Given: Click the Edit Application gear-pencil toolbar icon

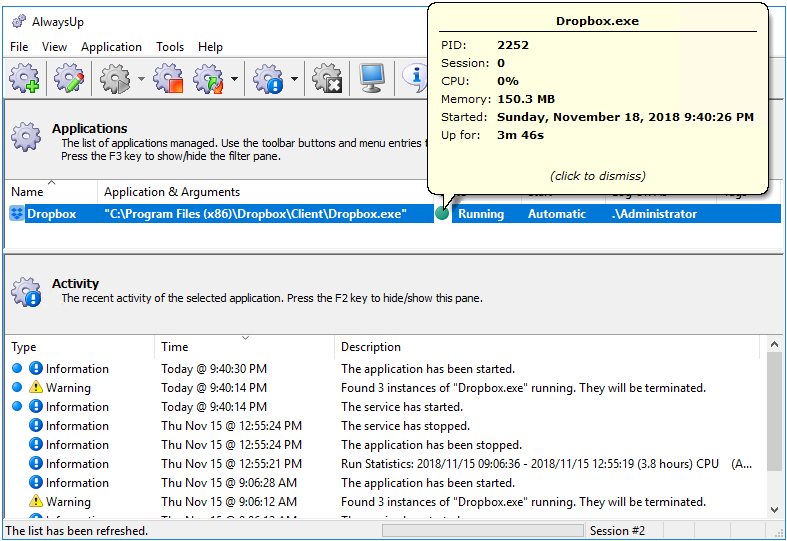Looking at the screenshot, I should tap(69, 78).
